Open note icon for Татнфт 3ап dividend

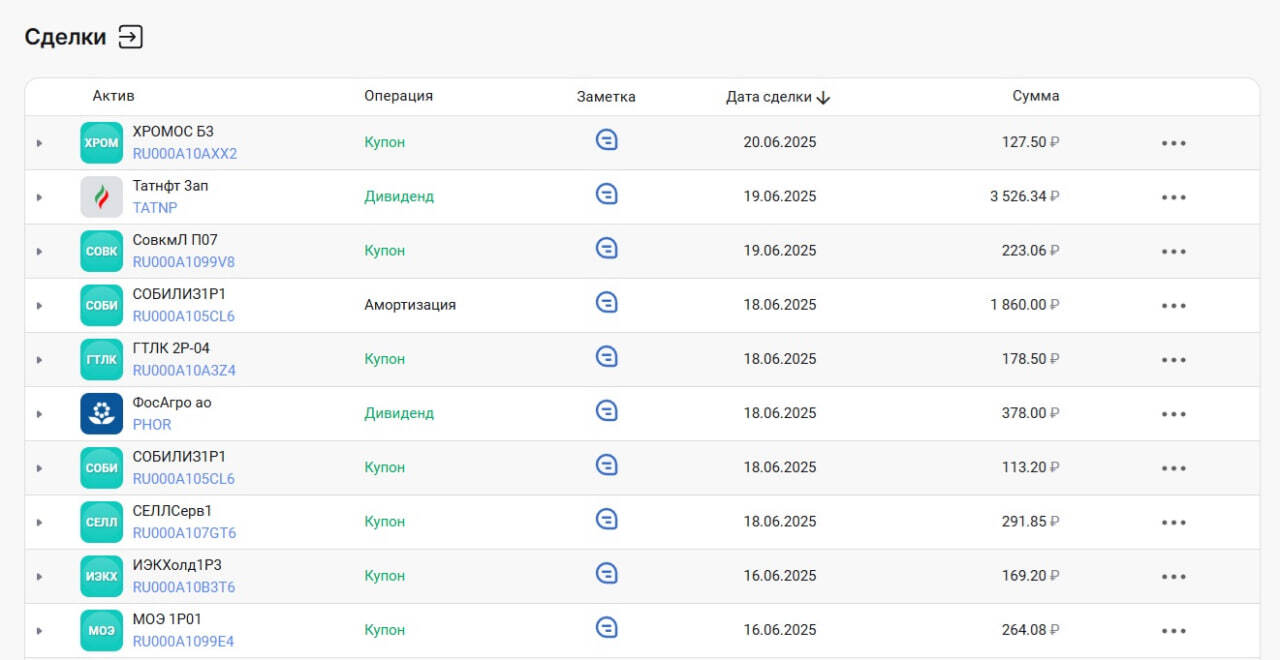606,194
